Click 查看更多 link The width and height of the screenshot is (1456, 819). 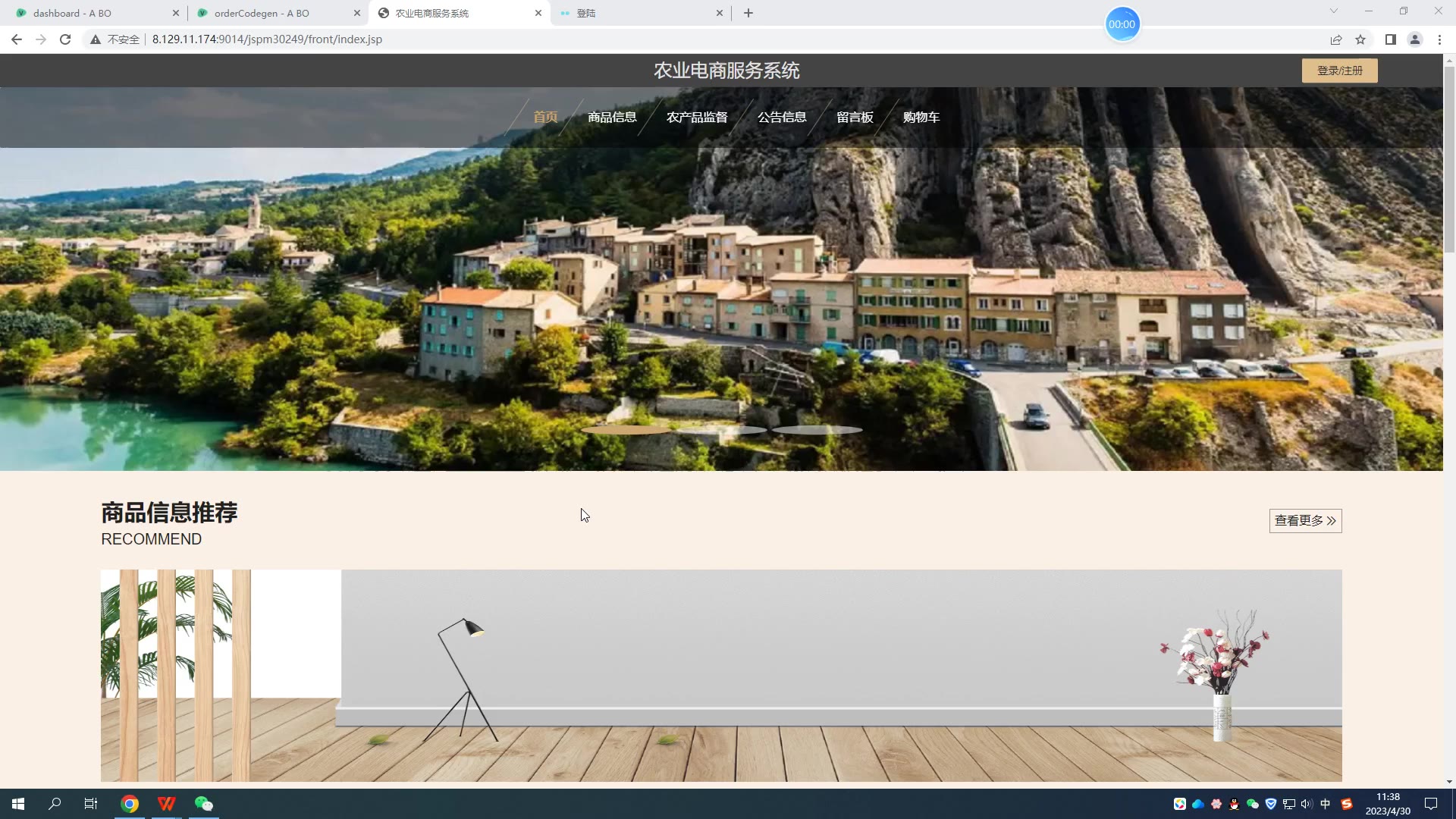click(x=1305, y=521)
